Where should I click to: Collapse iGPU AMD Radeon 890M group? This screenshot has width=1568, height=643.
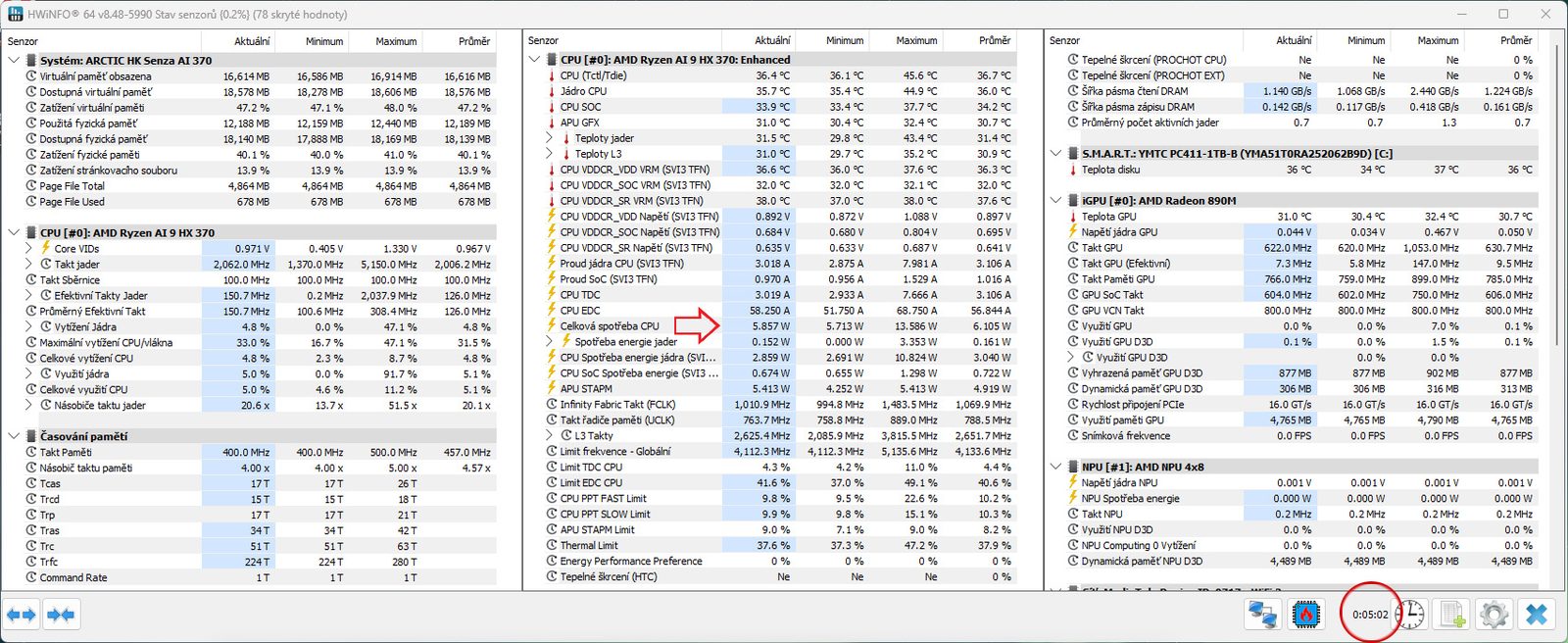(1055, 201)
